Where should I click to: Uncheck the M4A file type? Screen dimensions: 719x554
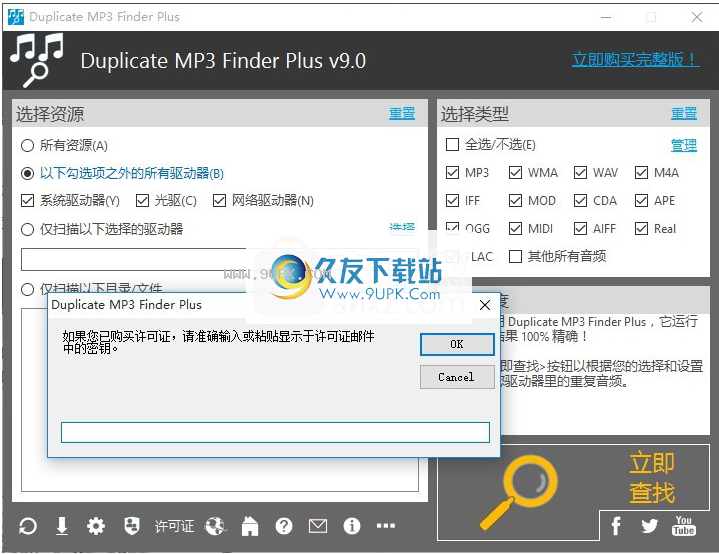[x=642, y=173]
